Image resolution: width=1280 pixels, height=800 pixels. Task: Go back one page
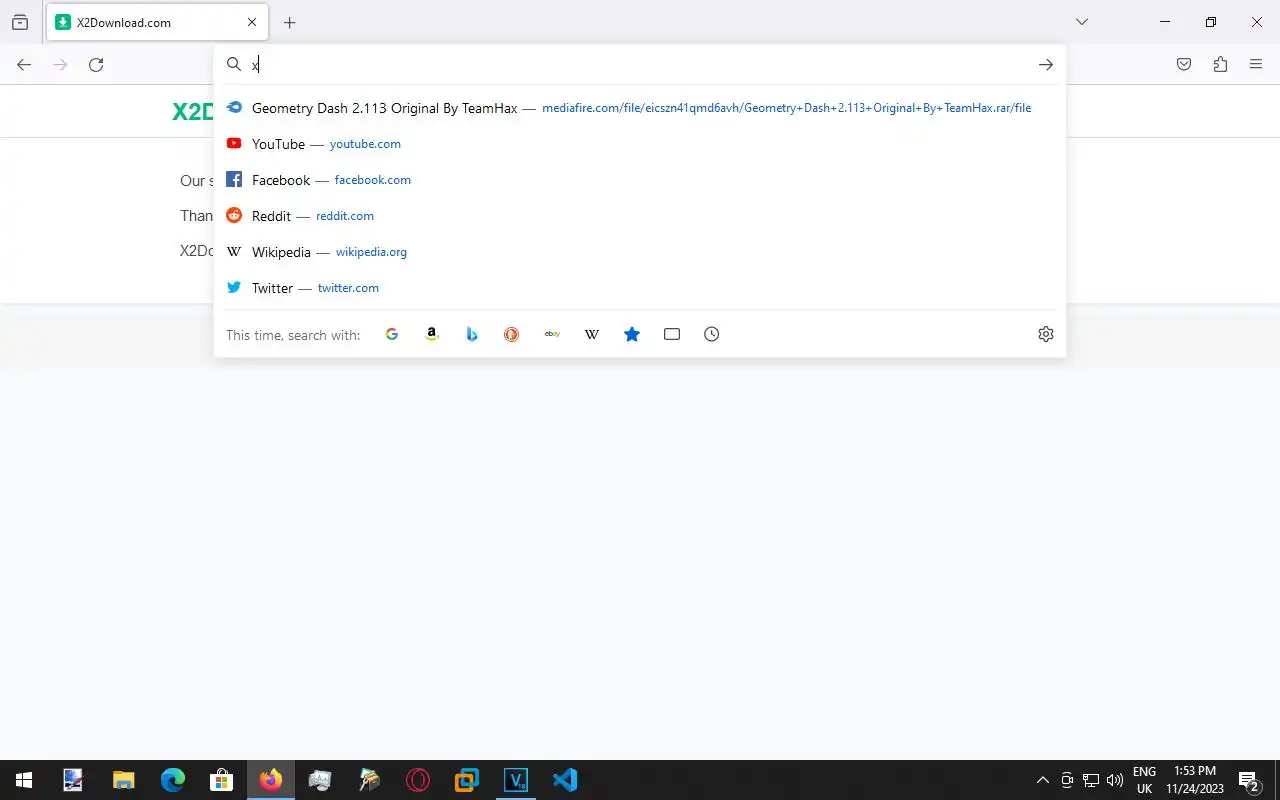(24, 64)
